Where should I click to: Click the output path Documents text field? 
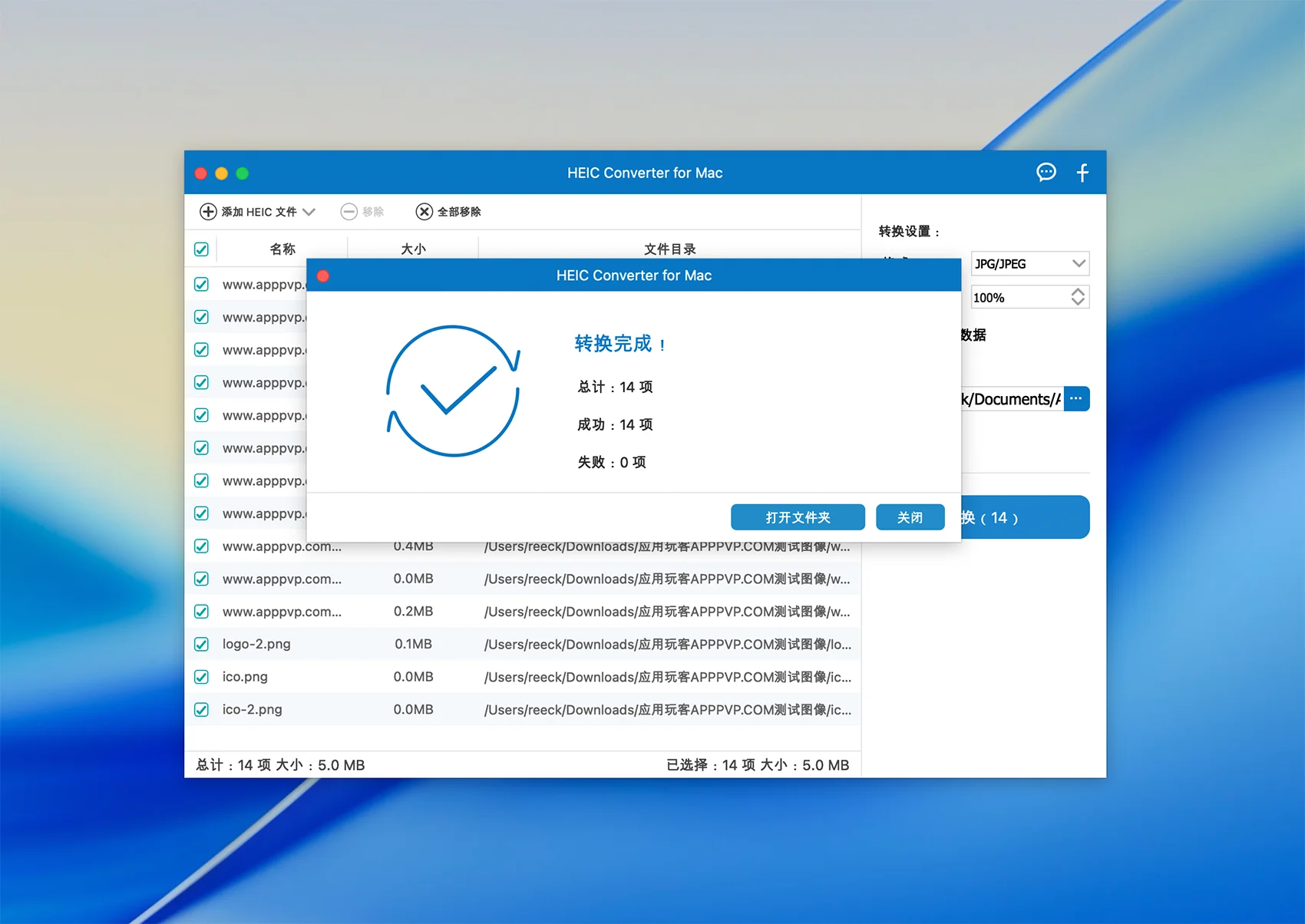tap(1011, 399)
